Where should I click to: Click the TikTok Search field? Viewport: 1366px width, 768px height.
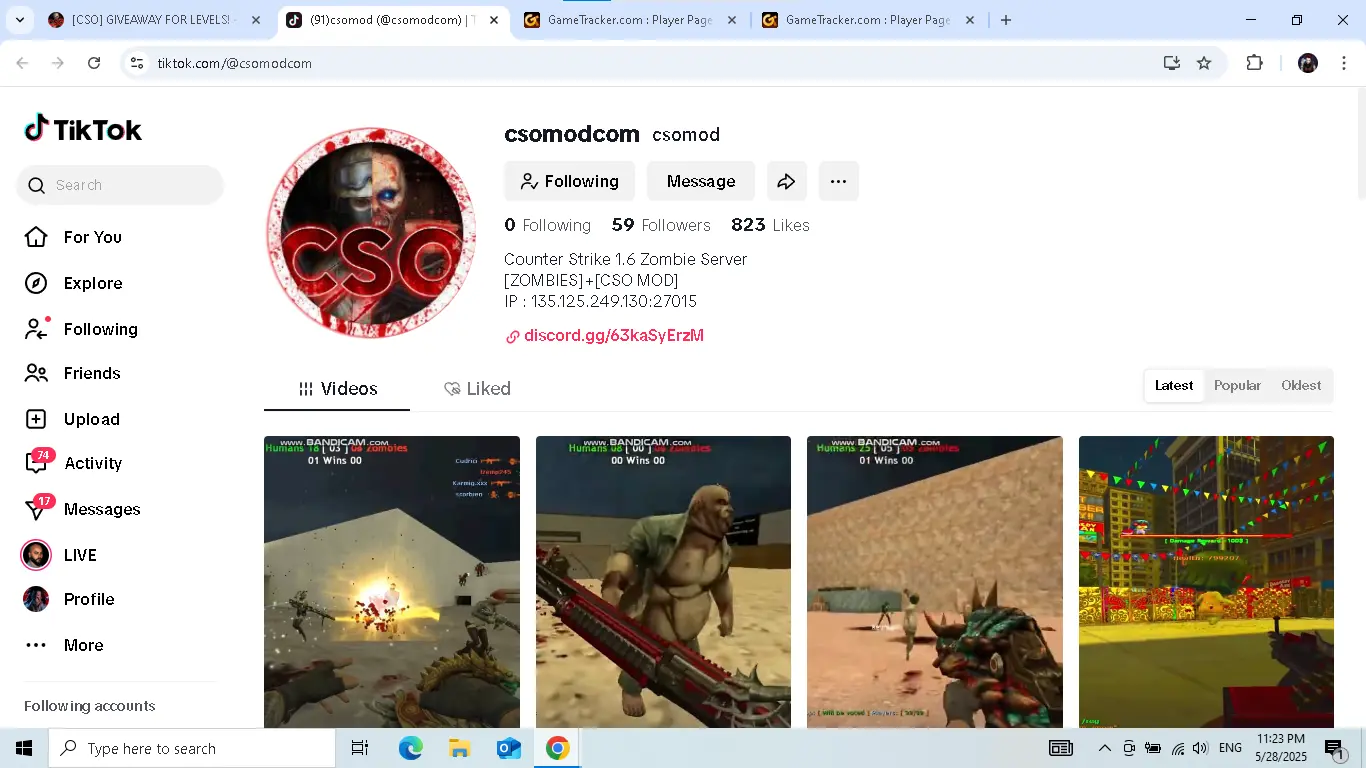[120, 185]
